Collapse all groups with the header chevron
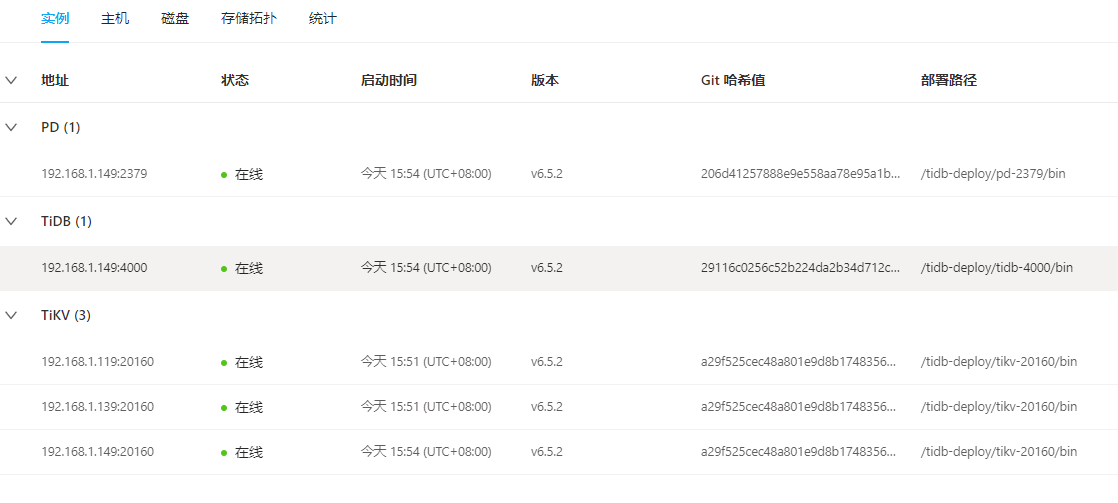 (11, 80)
